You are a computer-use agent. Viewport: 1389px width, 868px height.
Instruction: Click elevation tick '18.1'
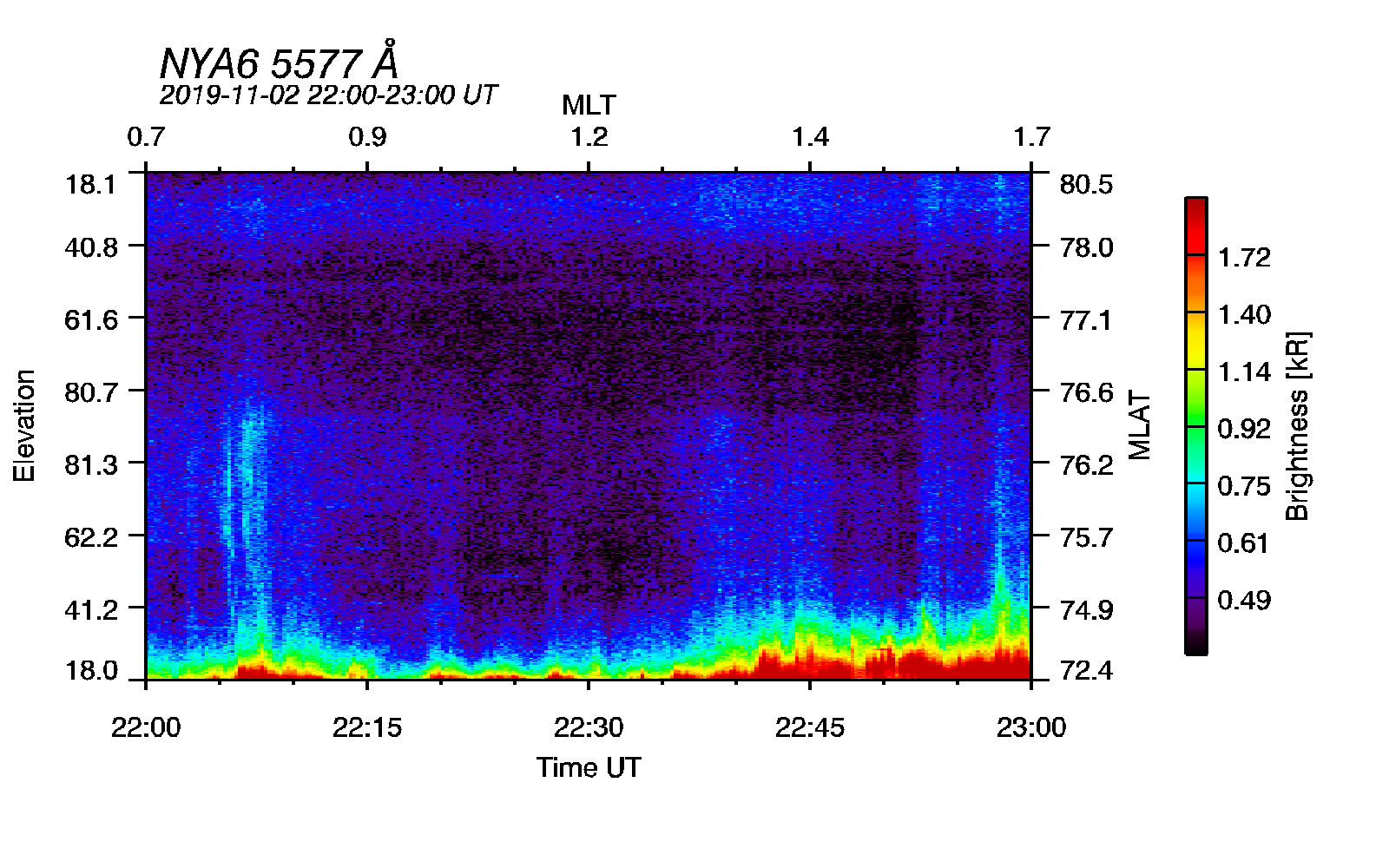pos(91,185)
